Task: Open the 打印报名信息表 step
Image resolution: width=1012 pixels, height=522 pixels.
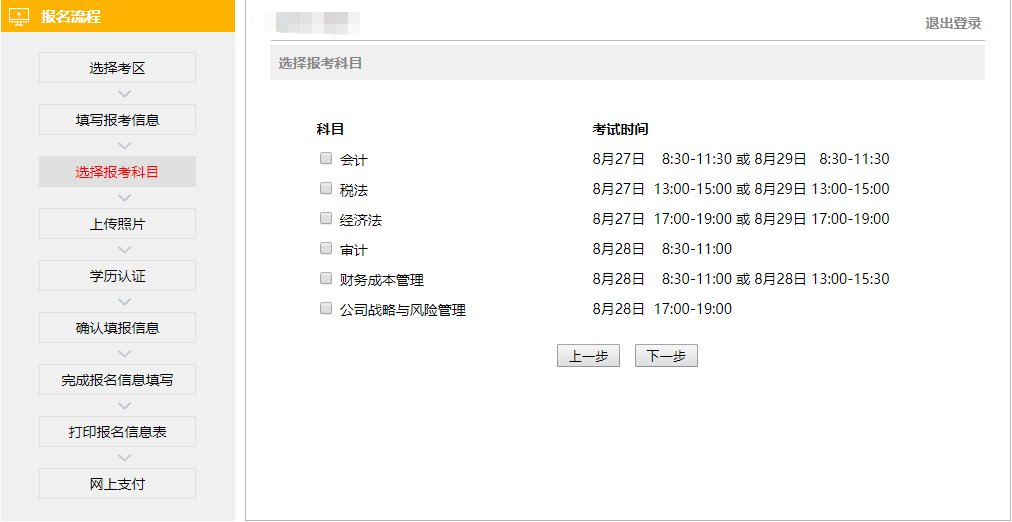Action: point(117,432)
